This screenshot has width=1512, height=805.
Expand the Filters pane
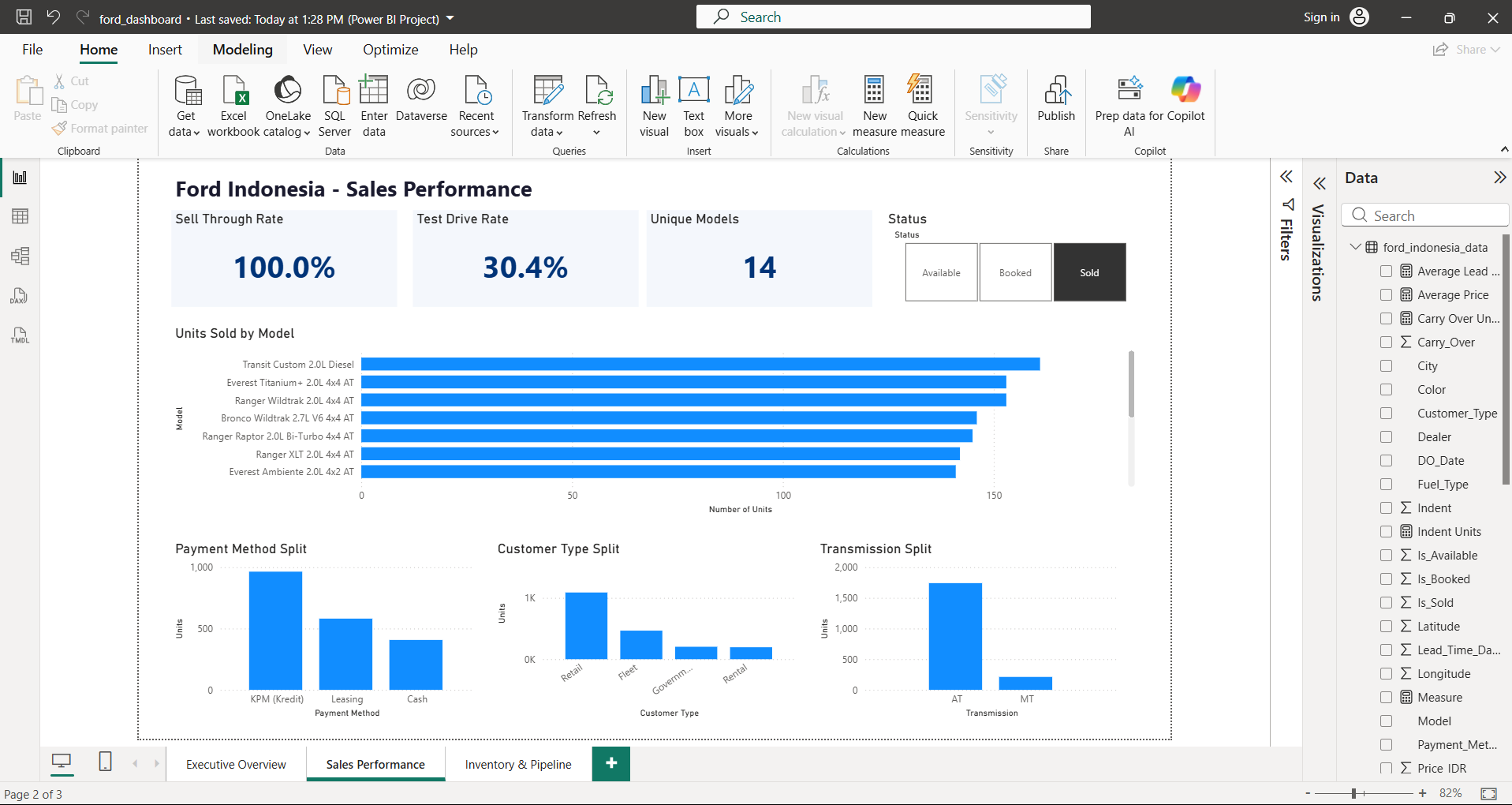pos(1286,177)
